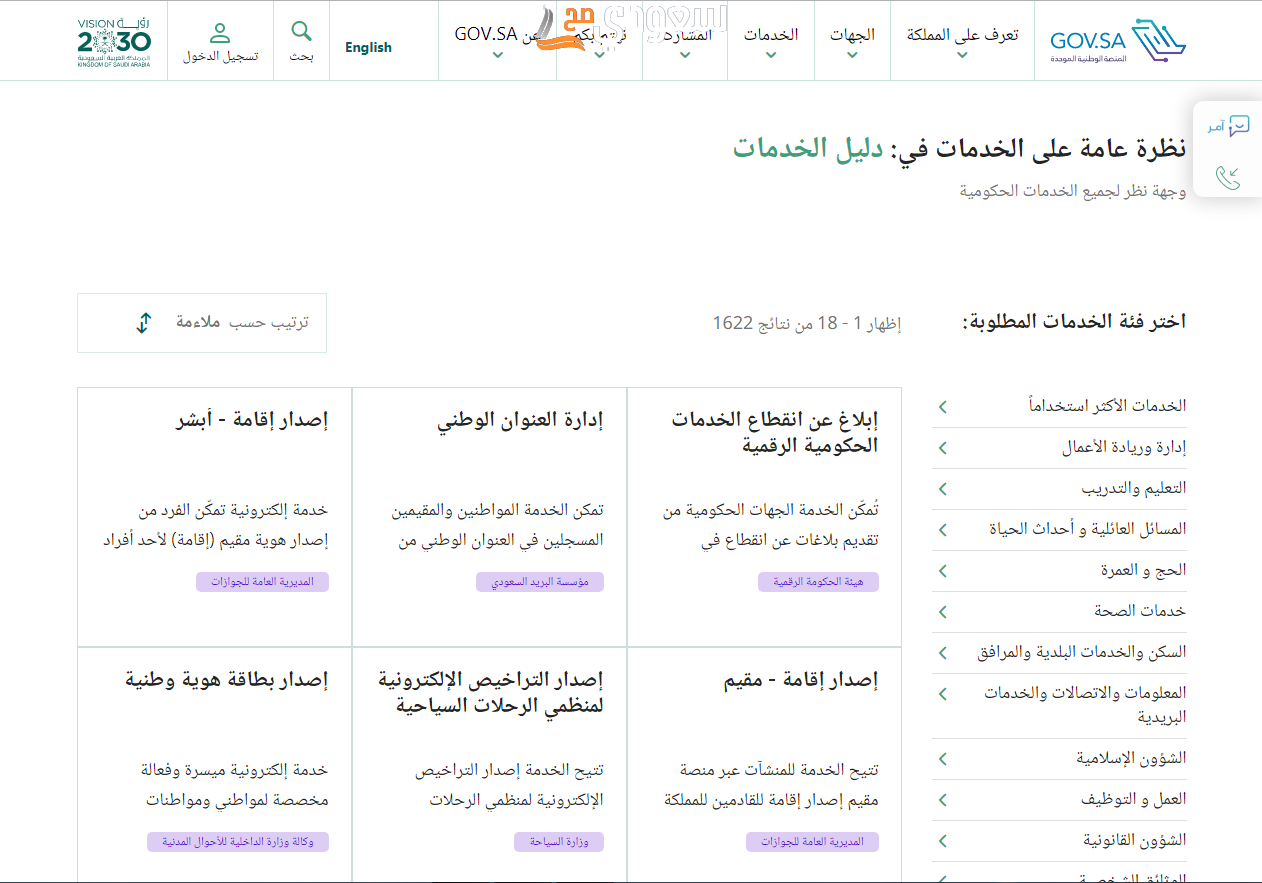Image resolution: width=1262 pixels, height=883 pixels.
Task: Expand the الشؤون الإسلامية category
Action: [1059, 759]
